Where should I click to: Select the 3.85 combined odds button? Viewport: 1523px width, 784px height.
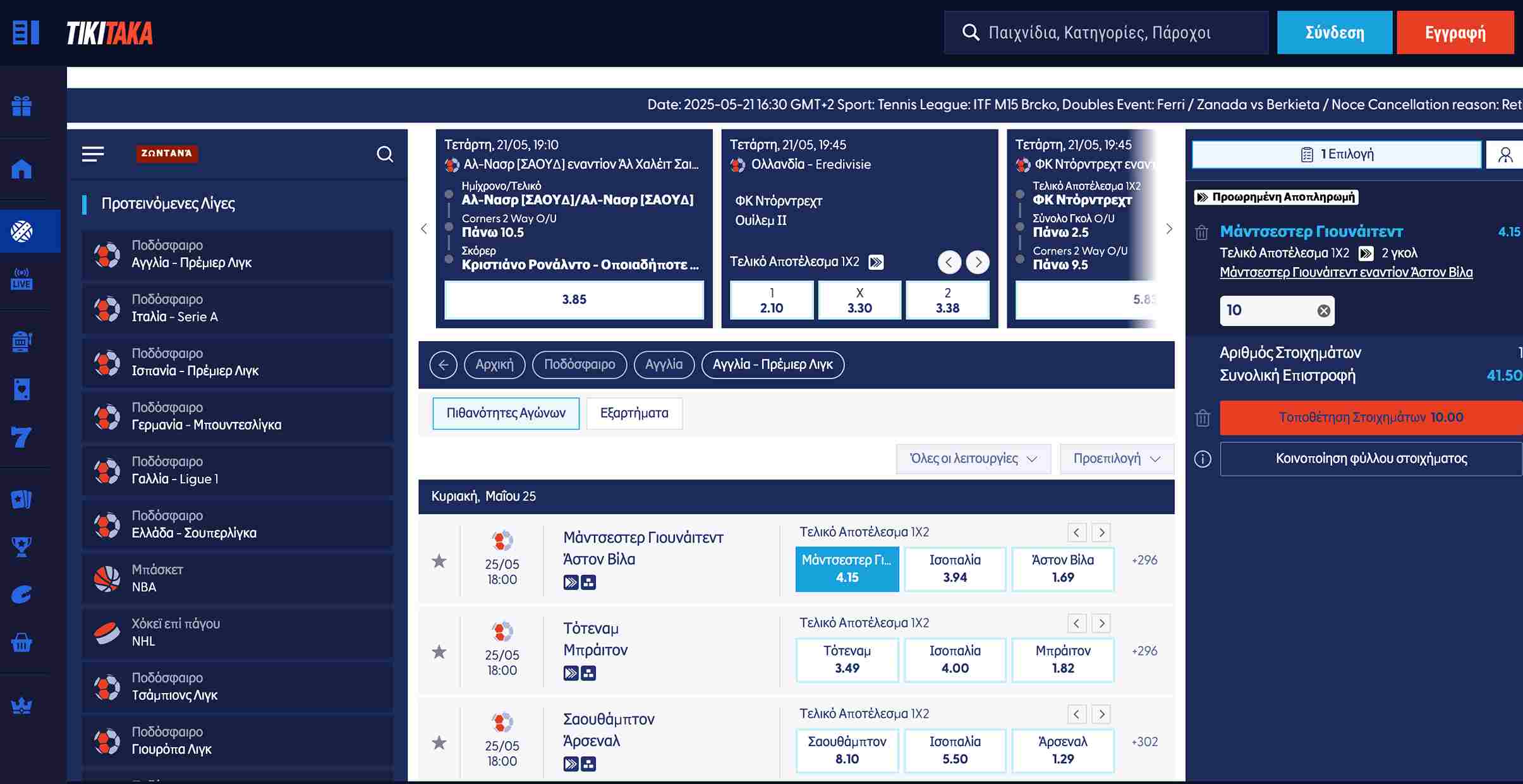[x=574, y=299]
